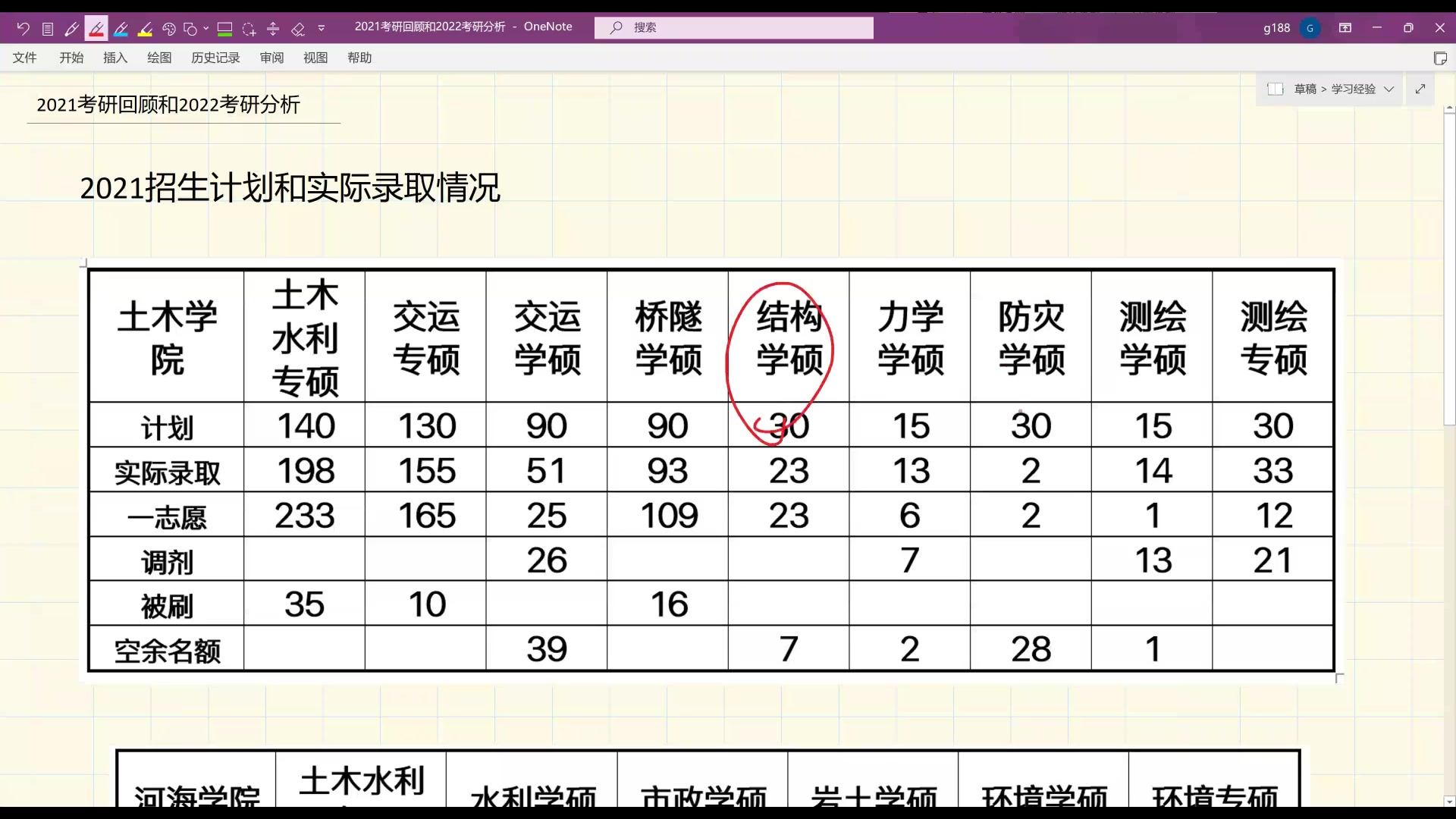
Task: Click the cell with value 28
Action: tap(1031, 648)
